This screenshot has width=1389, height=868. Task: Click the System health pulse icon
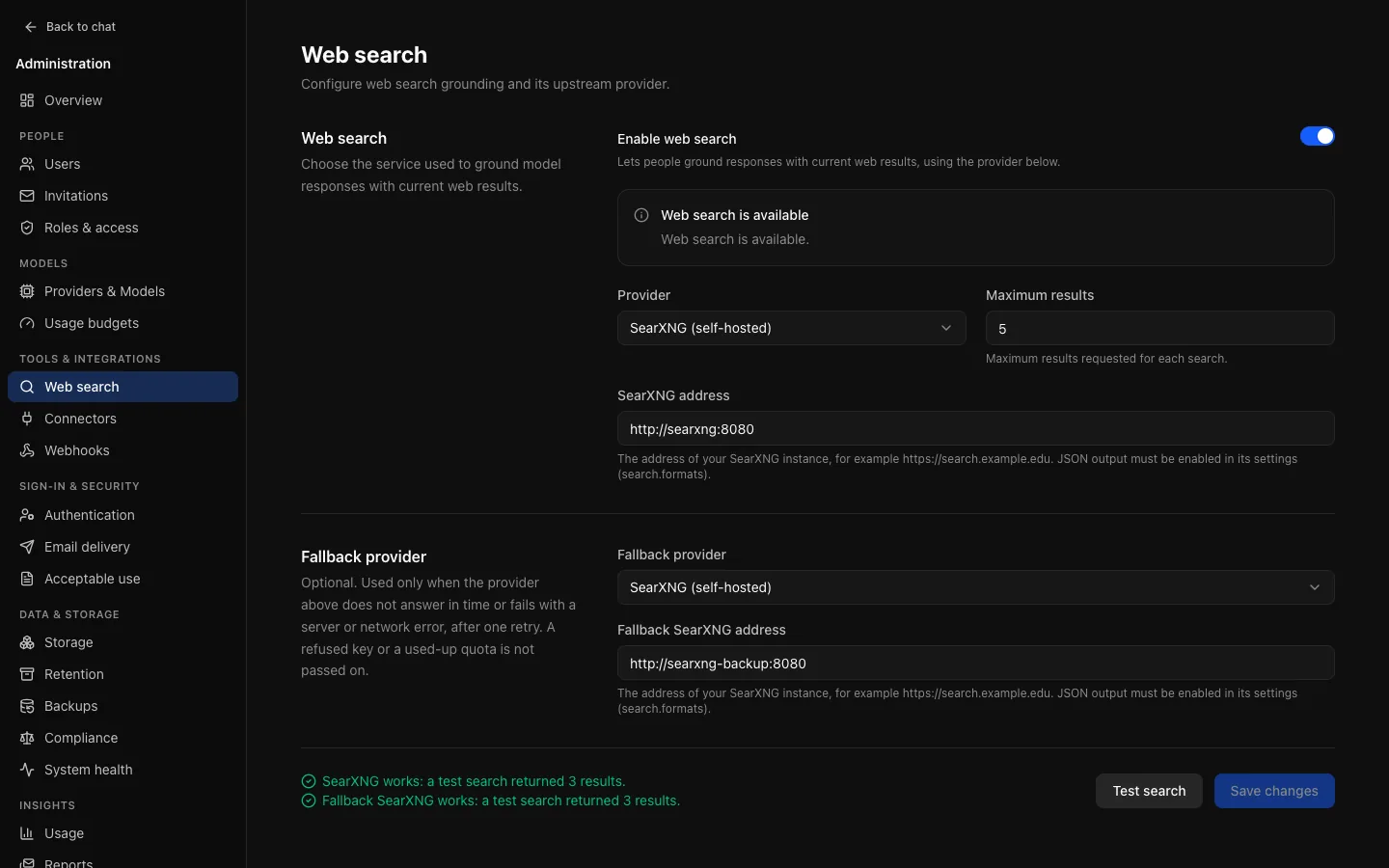pyautogui.click(x=27, y=770)
